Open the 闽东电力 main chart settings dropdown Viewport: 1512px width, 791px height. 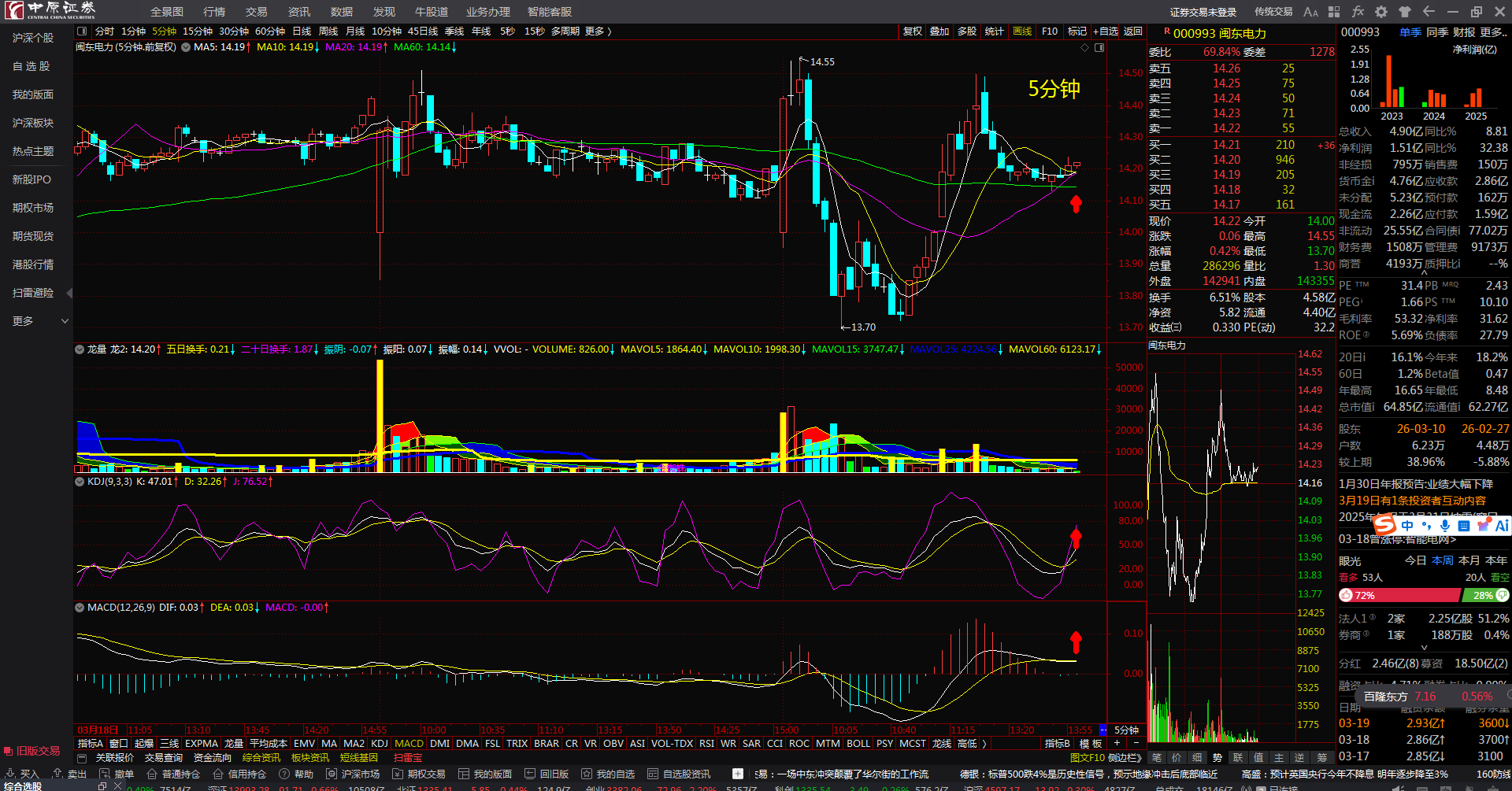186,47
